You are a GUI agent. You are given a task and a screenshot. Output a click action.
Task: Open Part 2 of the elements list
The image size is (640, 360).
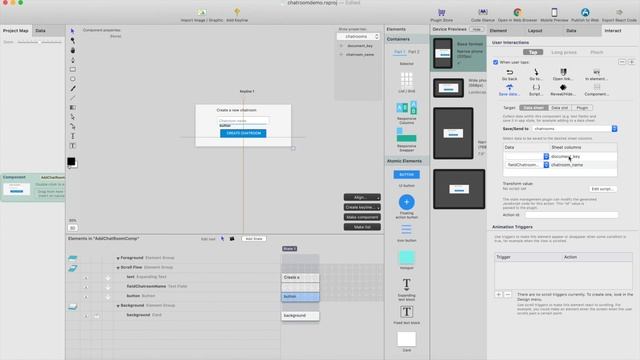(413, 52)
